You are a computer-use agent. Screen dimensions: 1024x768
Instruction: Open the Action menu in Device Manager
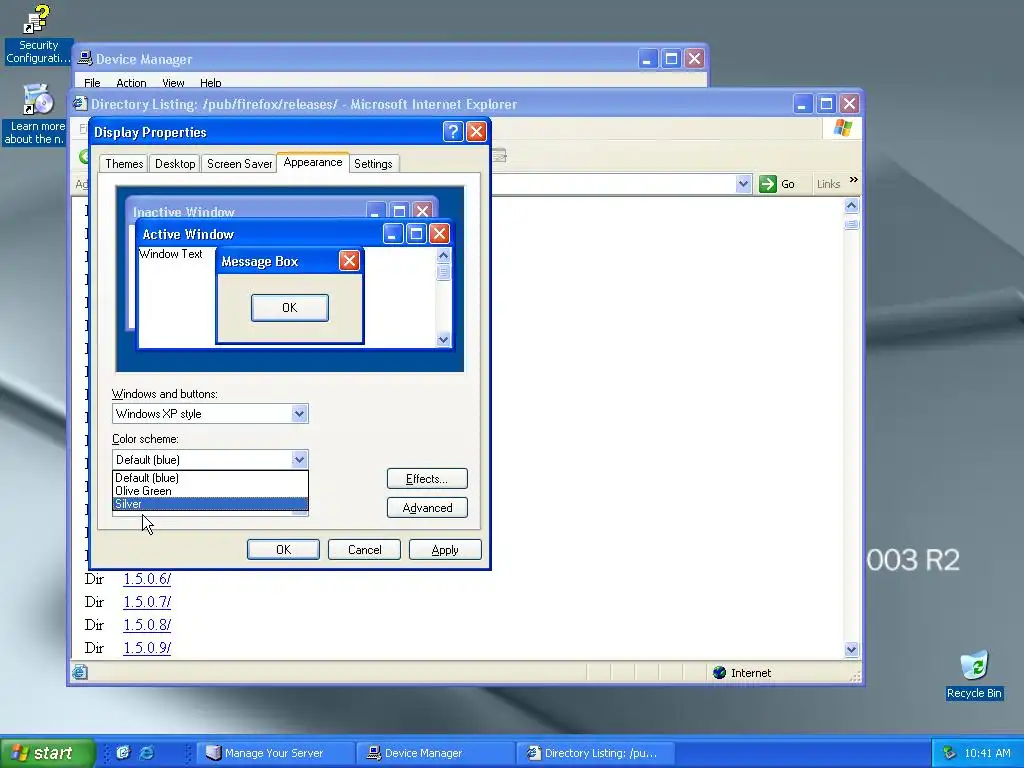click(131, 83)
